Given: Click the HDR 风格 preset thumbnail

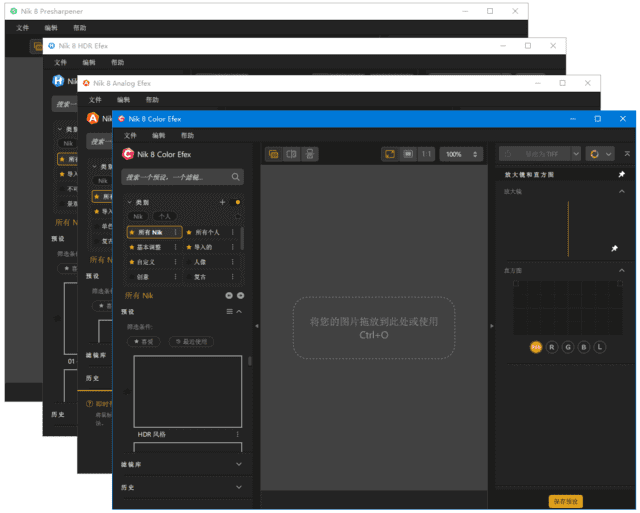Looking at the screenshot, I should [188, 391].
